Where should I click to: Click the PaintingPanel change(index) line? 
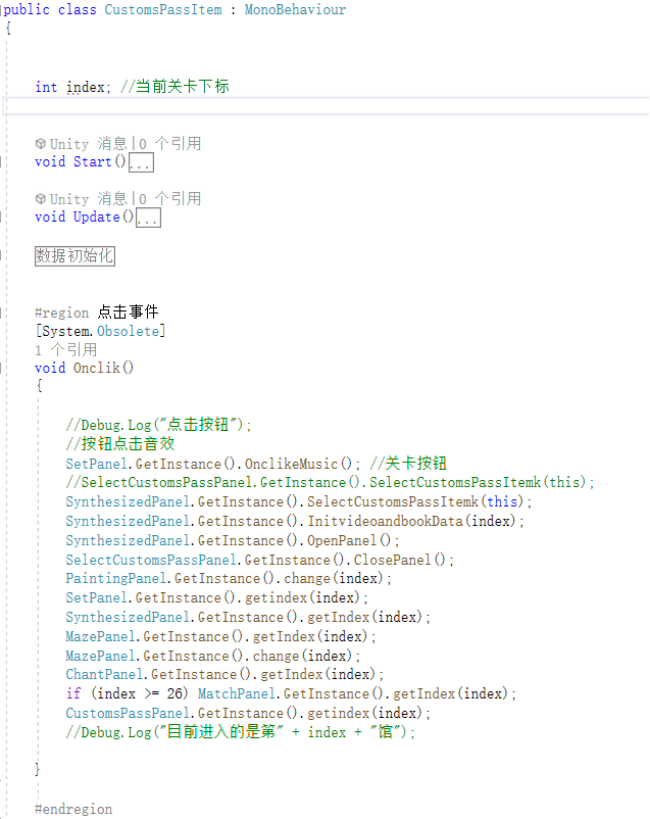click(228, 579)
